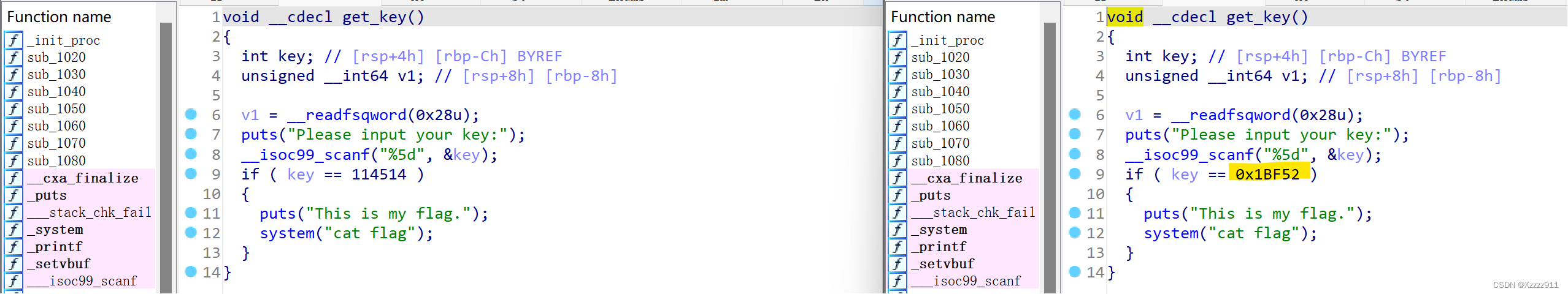Click the left panel's Function name column header
The image size is (1568, 294).
[x=60, y=17]
